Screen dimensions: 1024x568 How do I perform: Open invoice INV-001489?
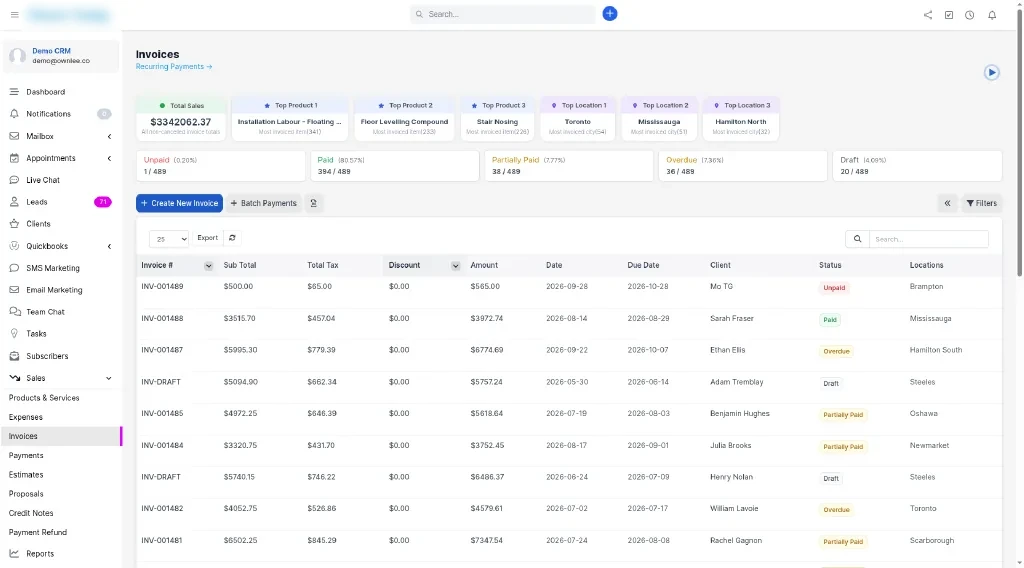[x=162, y=287]
